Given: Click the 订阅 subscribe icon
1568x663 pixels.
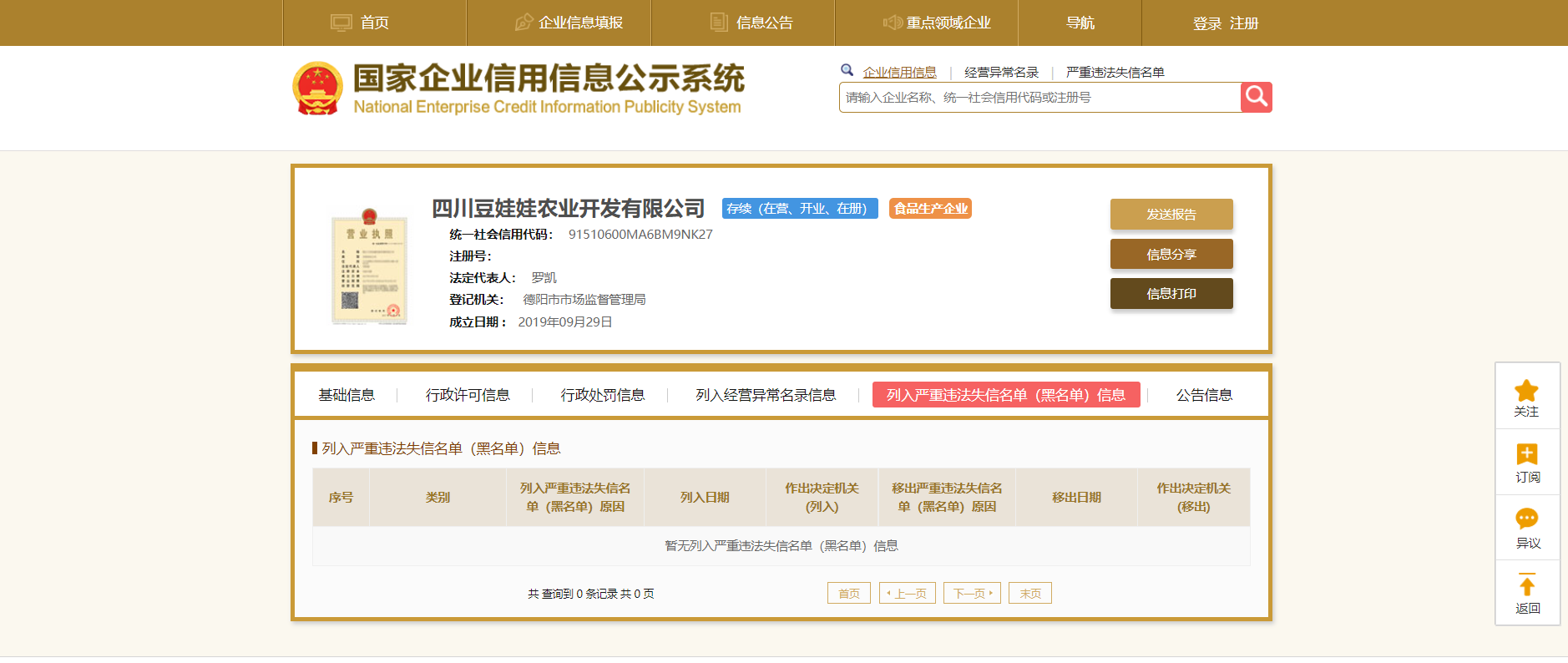Looking at the screenshot, I should point(1527,454).
